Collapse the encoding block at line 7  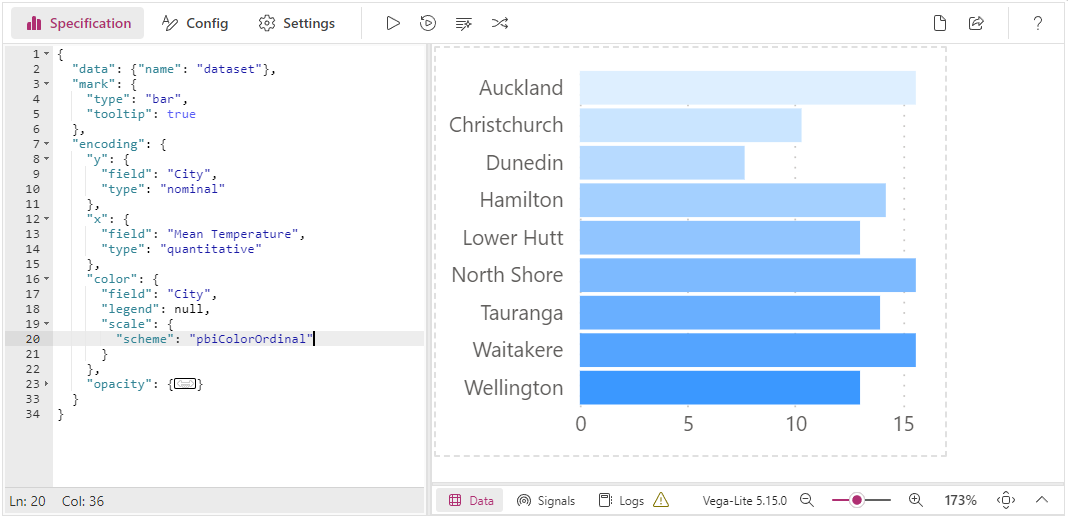[x=46, y=144]
